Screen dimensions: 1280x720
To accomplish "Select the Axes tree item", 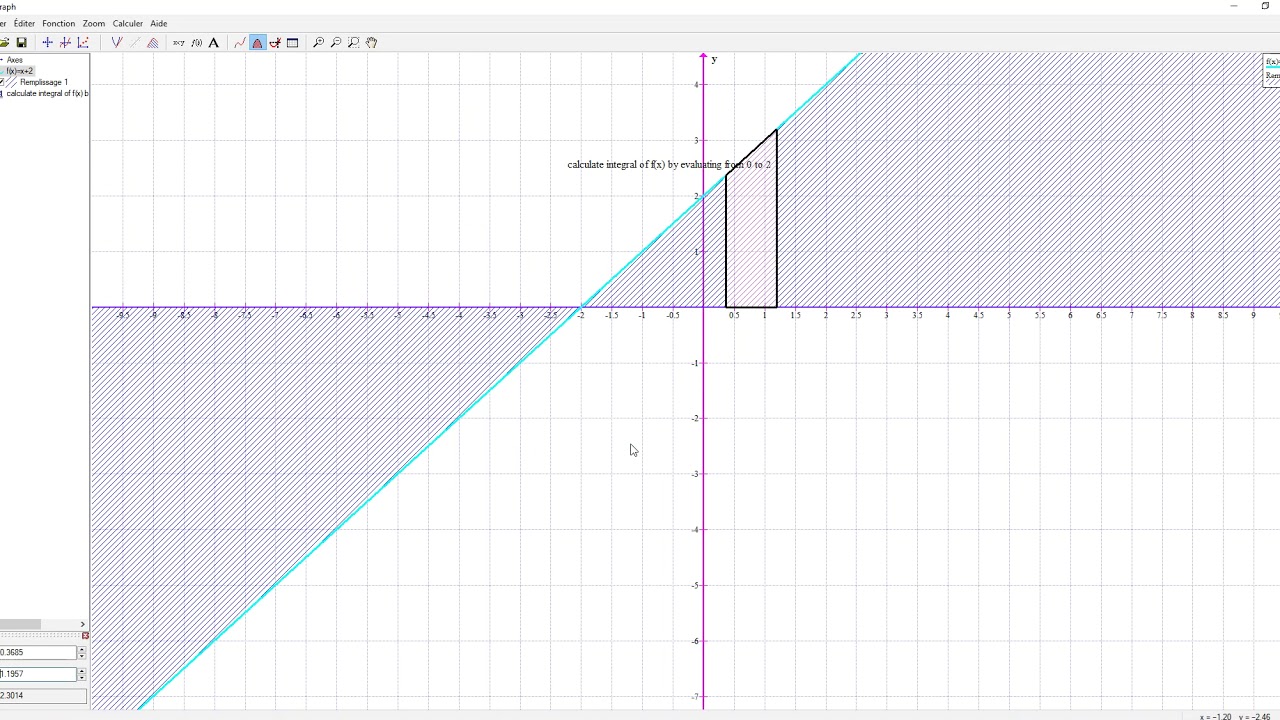I will pos(14,60).
